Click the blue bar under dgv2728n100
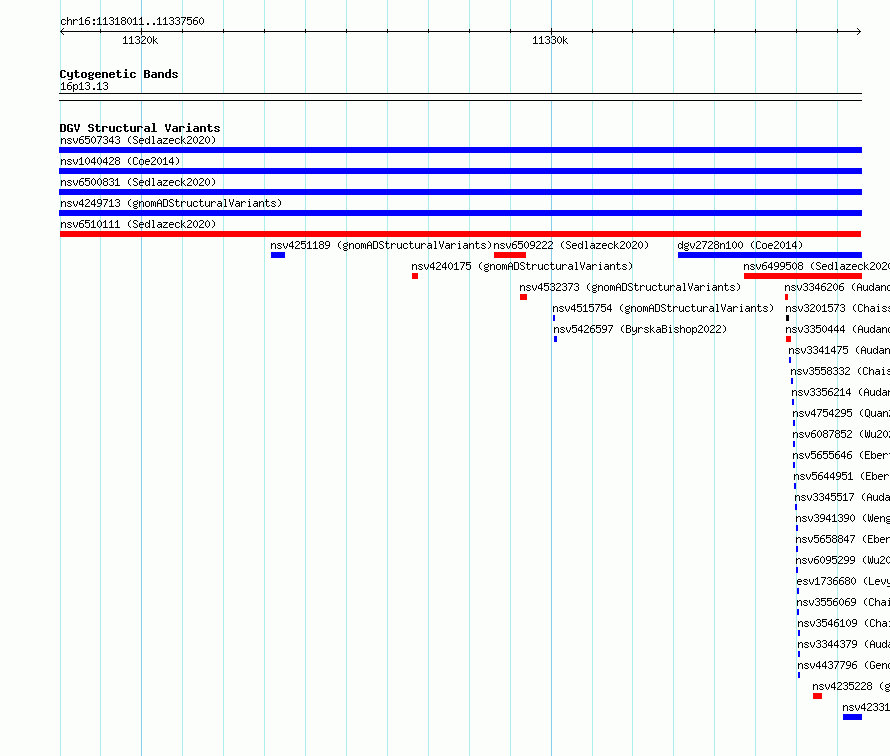The width and height of the screenshot is (890, 756). pyautogui.click(x=770, y=255)
